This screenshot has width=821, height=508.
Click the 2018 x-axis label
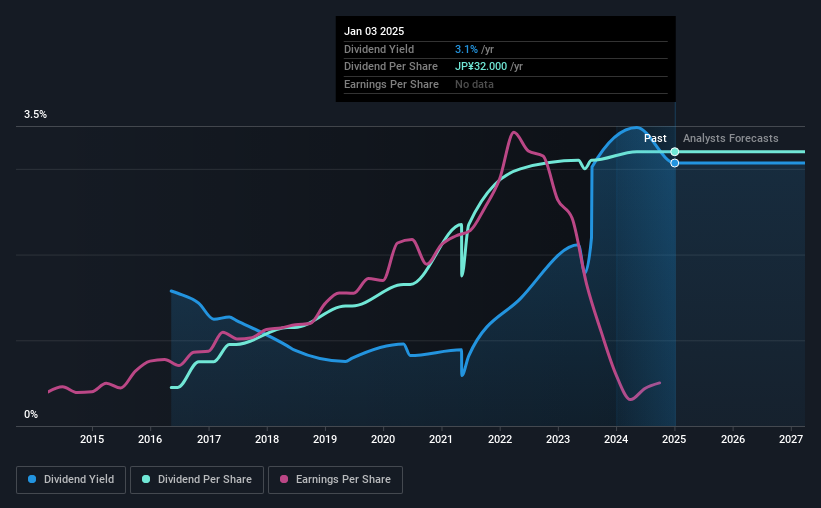[267, 439]
